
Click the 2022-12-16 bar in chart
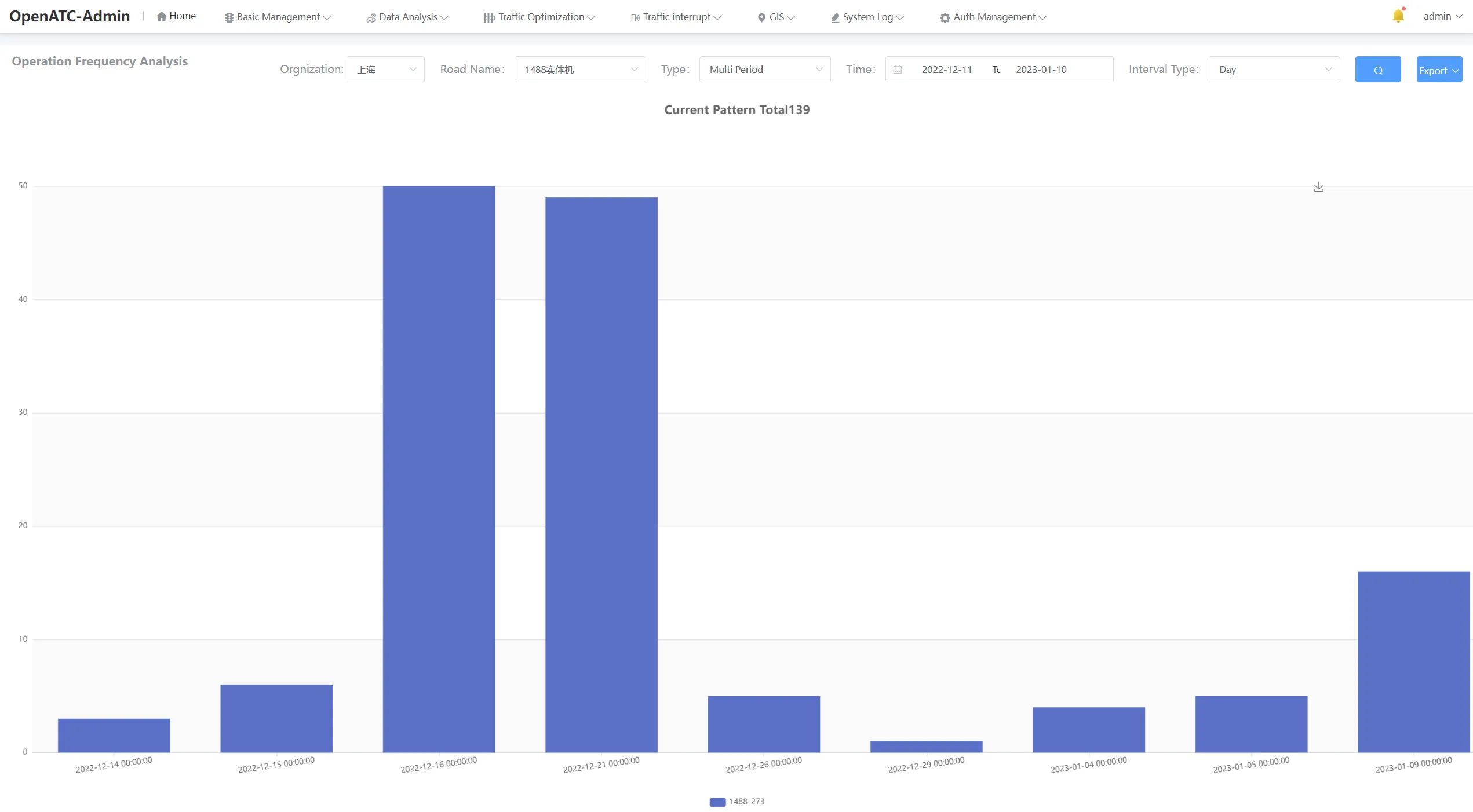pos(439,469)
